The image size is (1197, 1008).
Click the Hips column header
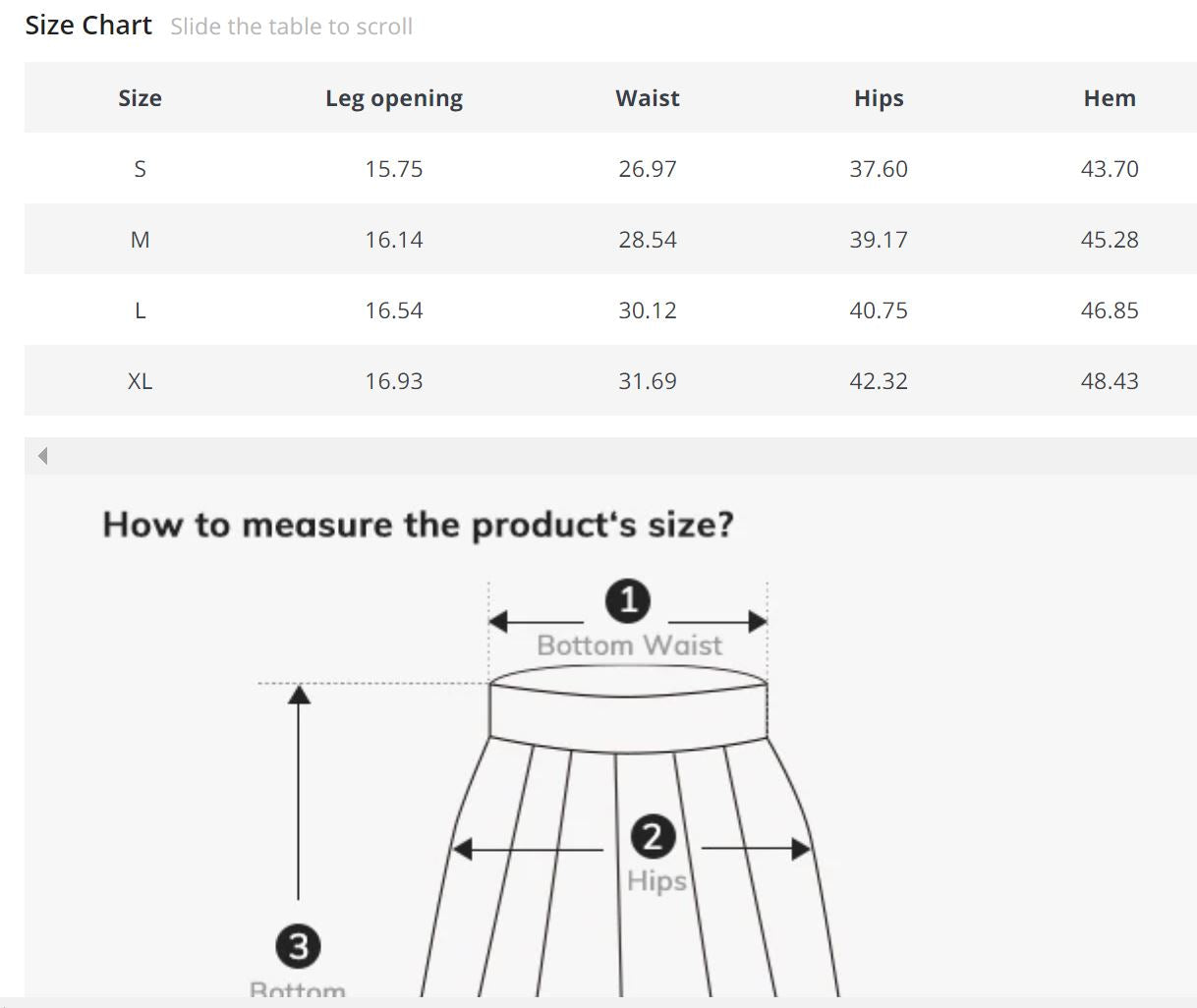pos(879,98)
